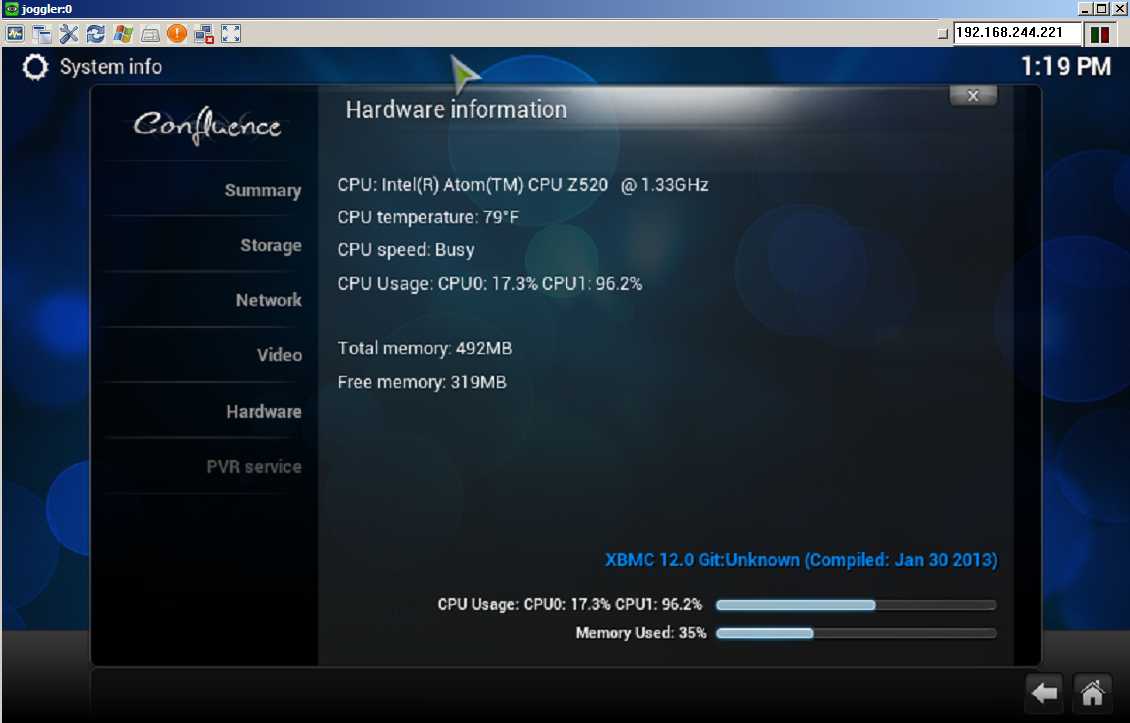The image size is (1130, 723).
Task: Return to the XBMC home screen
Action: [x=1092, y=693]
